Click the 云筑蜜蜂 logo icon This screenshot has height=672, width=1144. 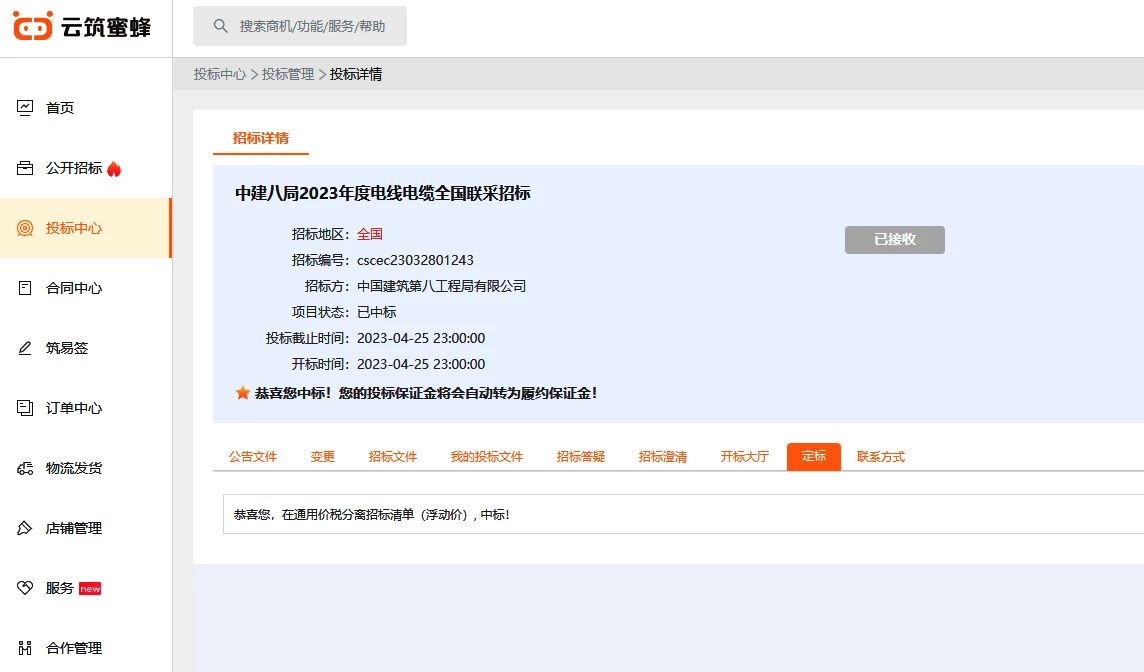33,26
